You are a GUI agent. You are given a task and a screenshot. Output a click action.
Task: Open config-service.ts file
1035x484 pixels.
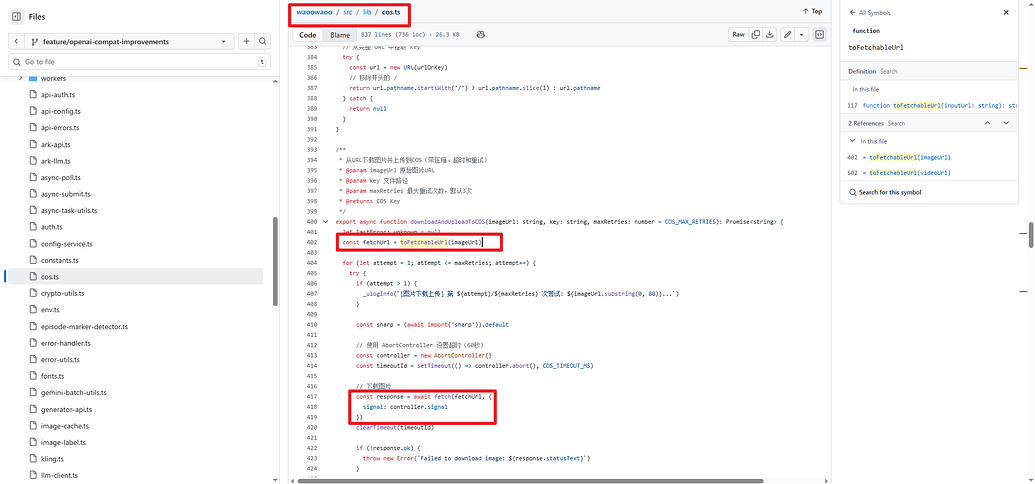(66, 243)
